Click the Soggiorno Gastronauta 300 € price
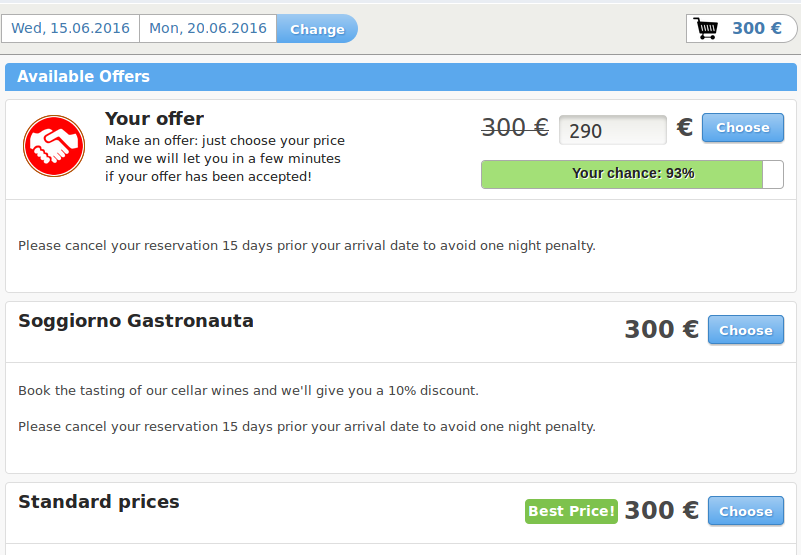Screen dimensions: 801x555 point(662,329)
